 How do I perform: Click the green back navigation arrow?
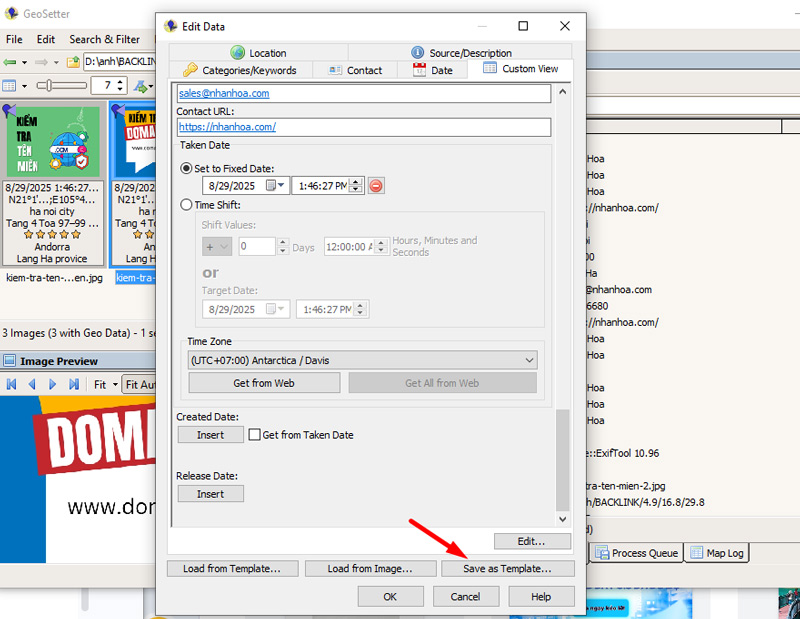pos(10,62)
